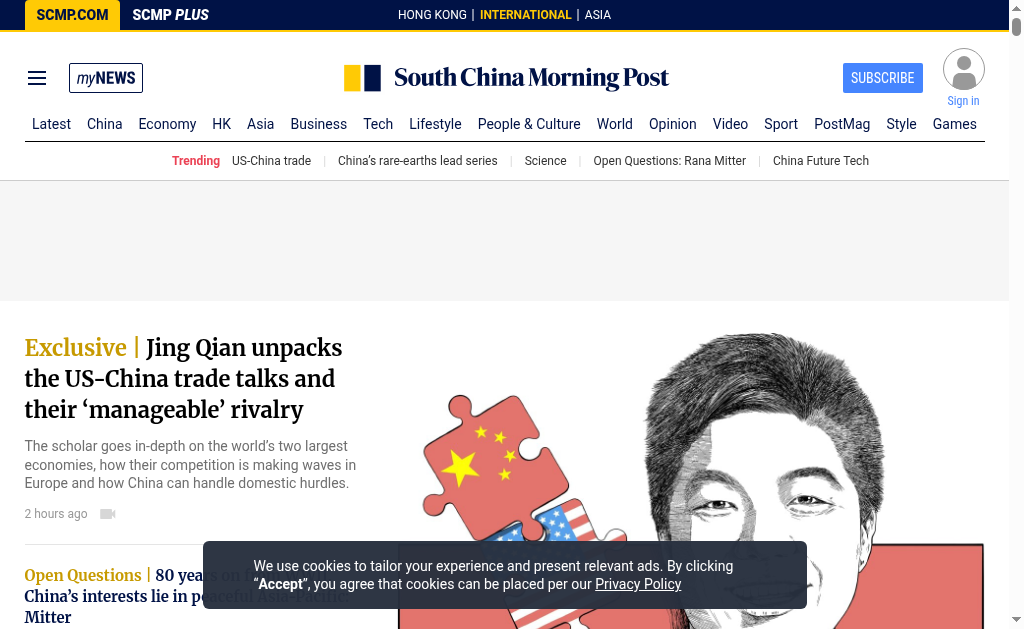Click the page vertical scrollbar
This screenshot has width=1024, height=629.
tap(1016, 314)
